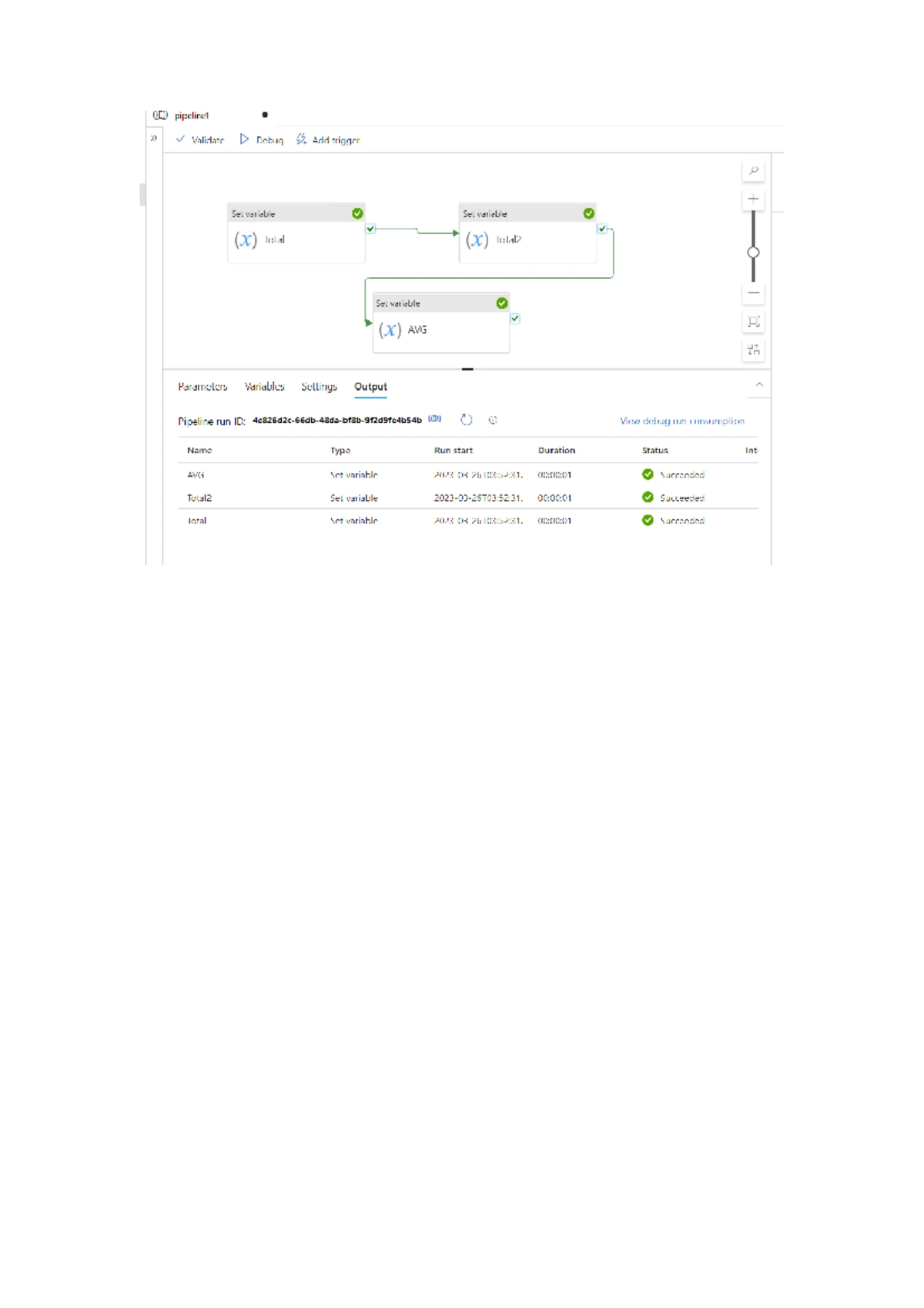Refresh the pipeline run output
The image size is (924, 1308).
tap(466, 420)
